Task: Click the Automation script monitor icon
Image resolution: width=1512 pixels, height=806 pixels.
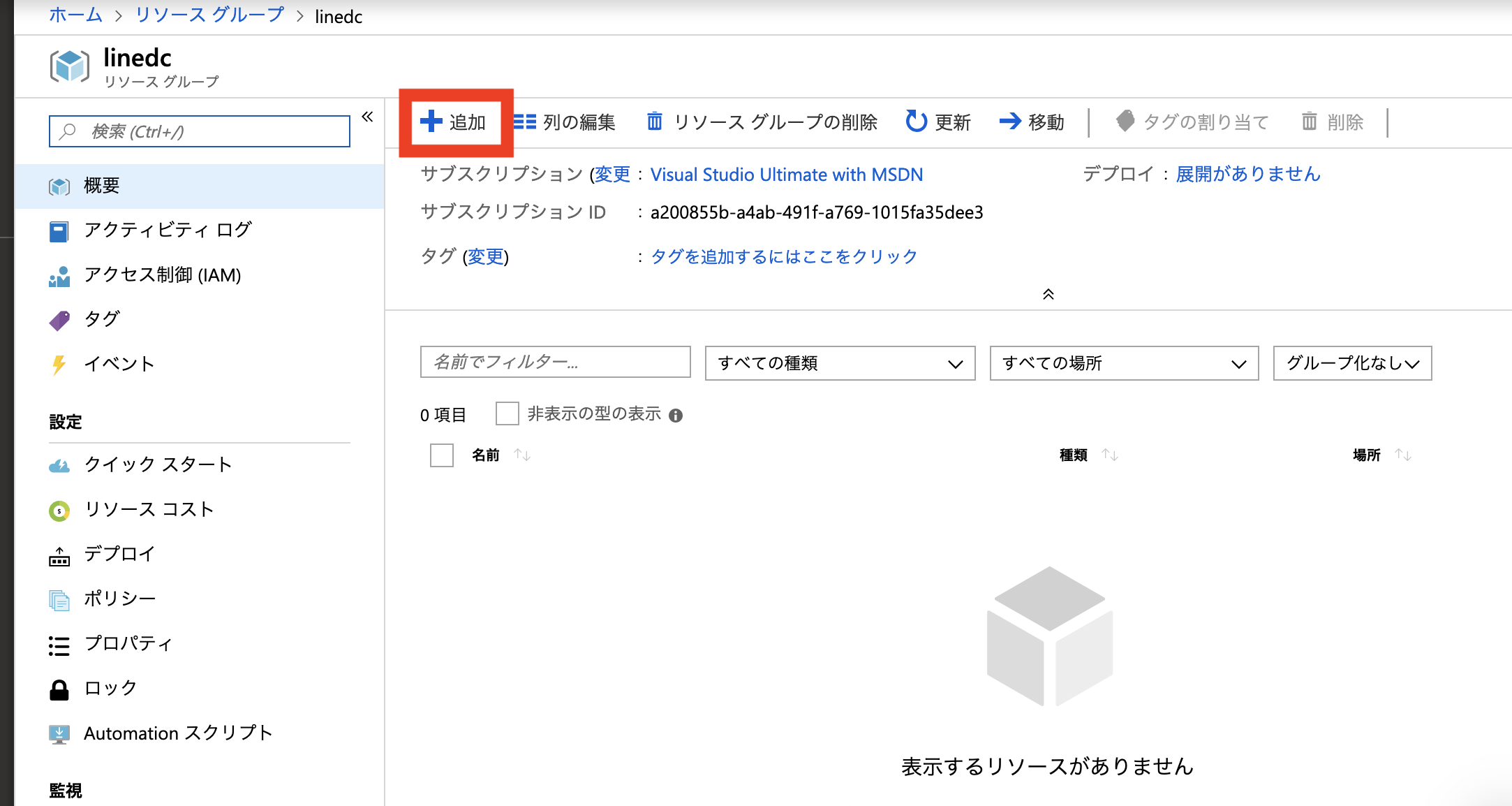Action: [59, 734]
